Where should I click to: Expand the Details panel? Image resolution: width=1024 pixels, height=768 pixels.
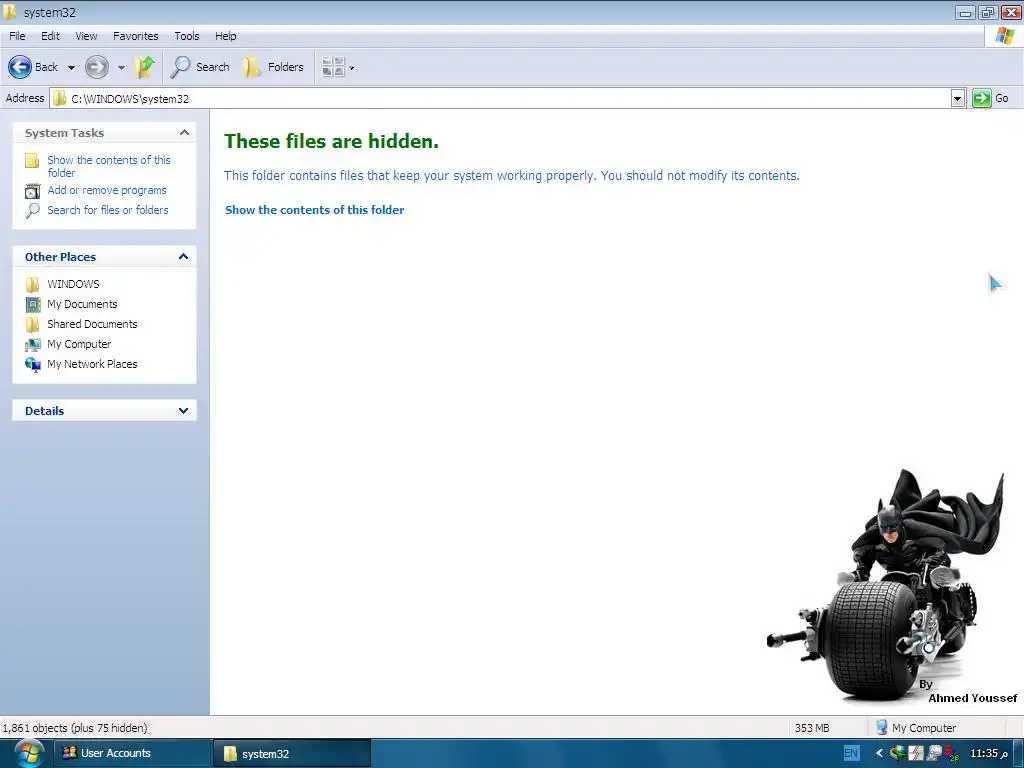coord(184,411)
